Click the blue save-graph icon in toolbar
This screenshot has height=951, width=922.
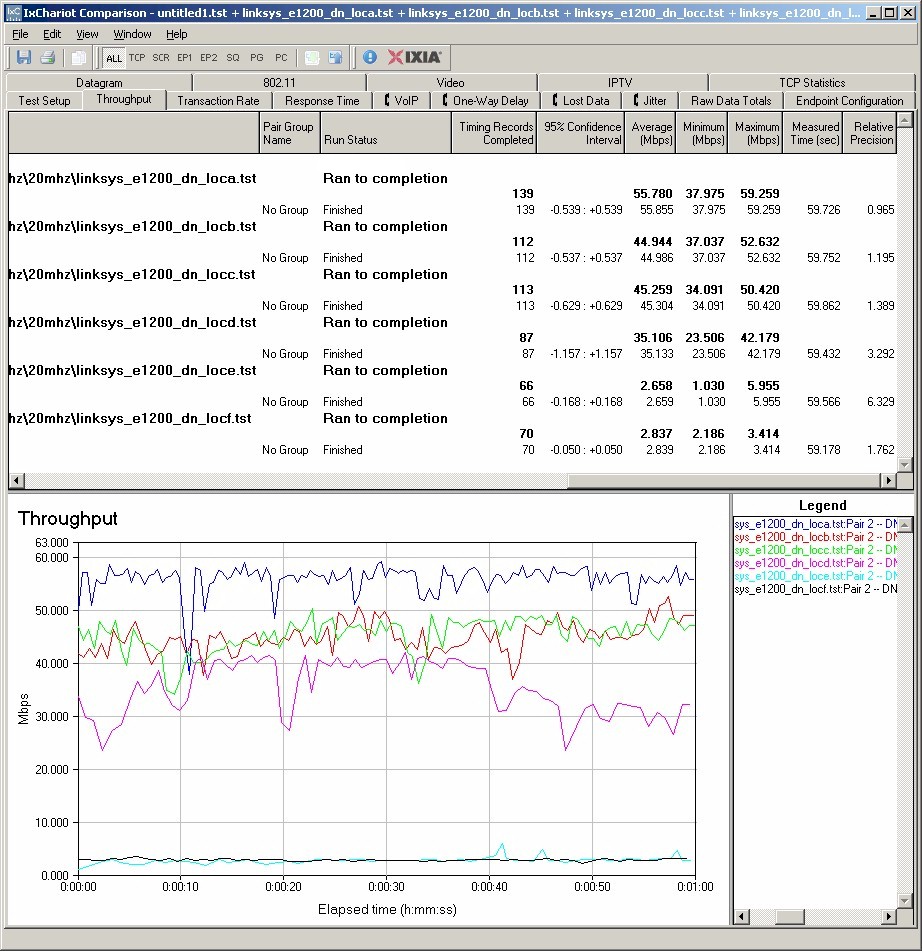[335, 58]
